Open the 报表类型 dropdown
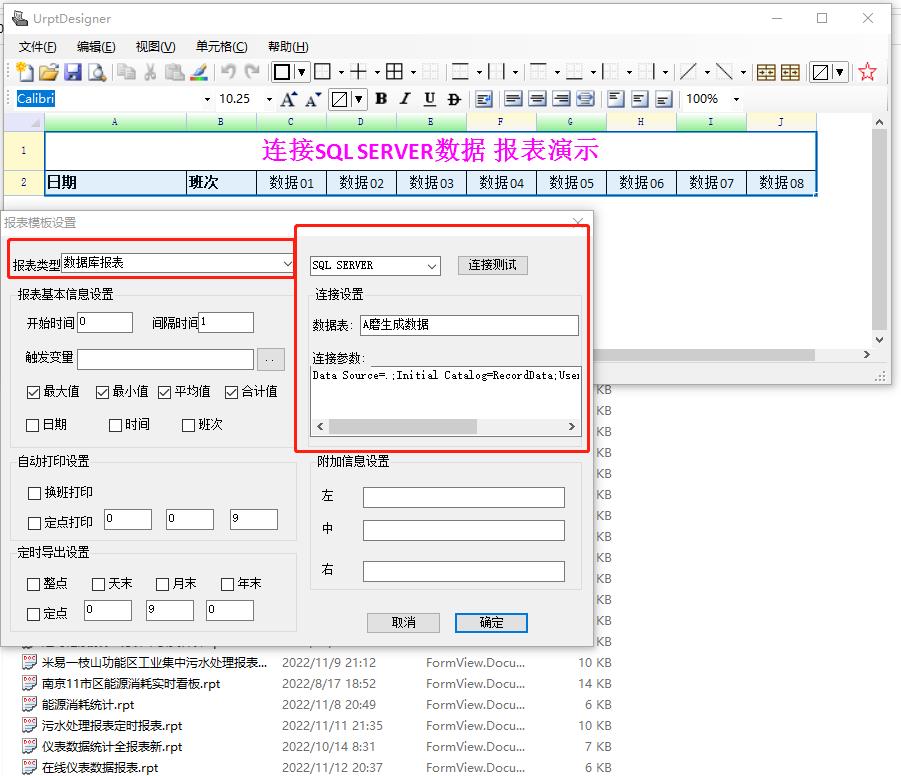 click(287, 263)
